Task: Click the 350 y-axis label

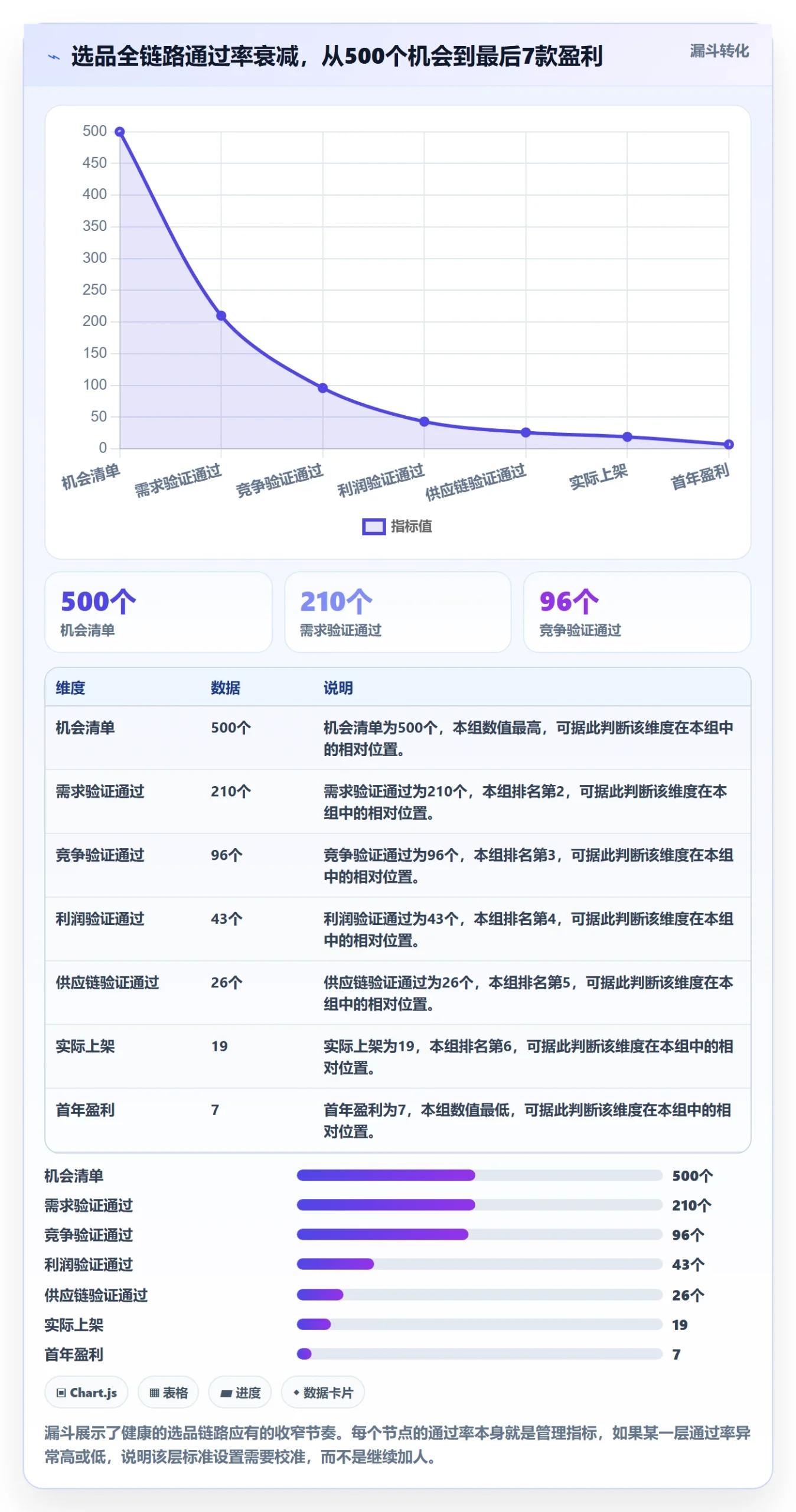Action: 94,226
